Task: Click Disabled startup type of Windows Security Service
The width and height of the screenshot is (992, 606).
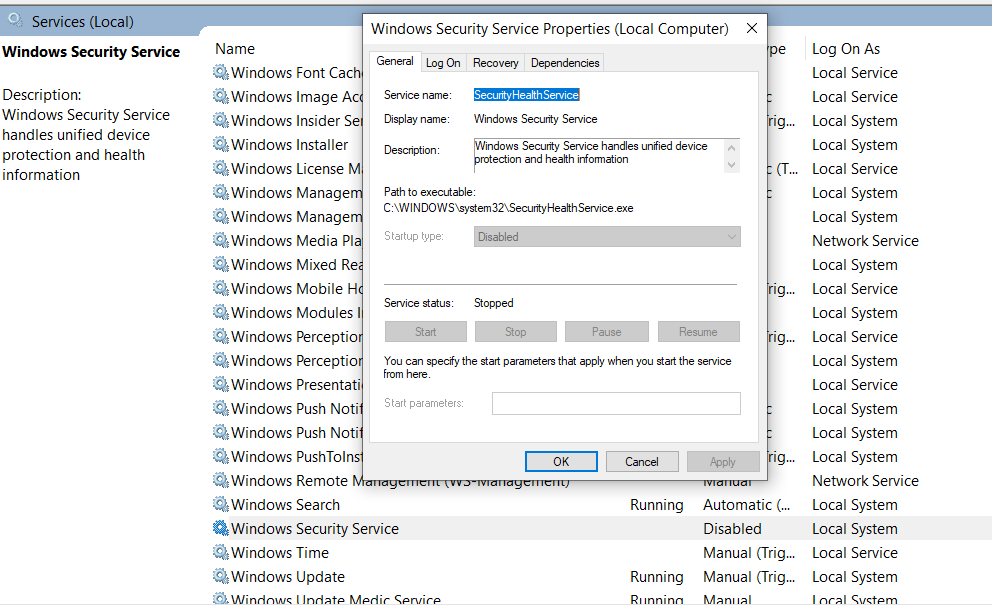Action: 732,529
